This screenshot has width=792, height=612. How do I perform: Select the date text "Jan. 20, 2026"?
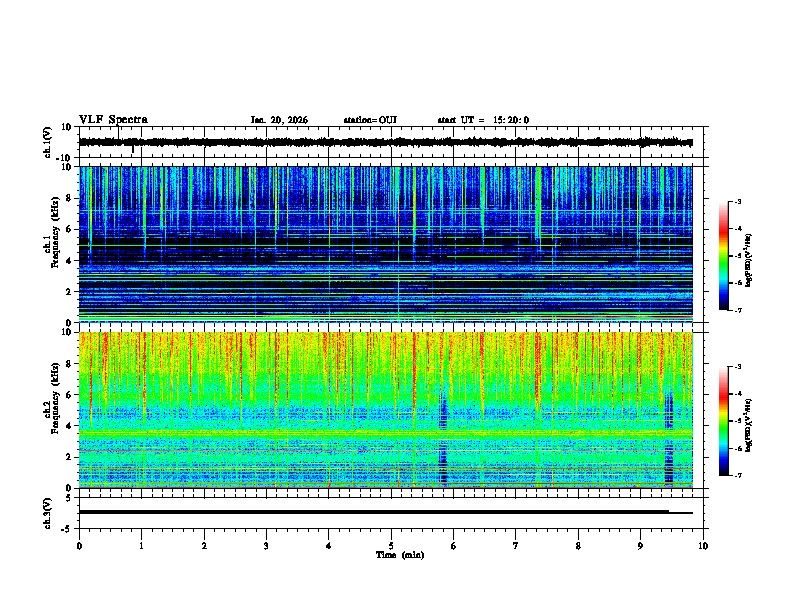pyautogui.click(x=279, y=120)
